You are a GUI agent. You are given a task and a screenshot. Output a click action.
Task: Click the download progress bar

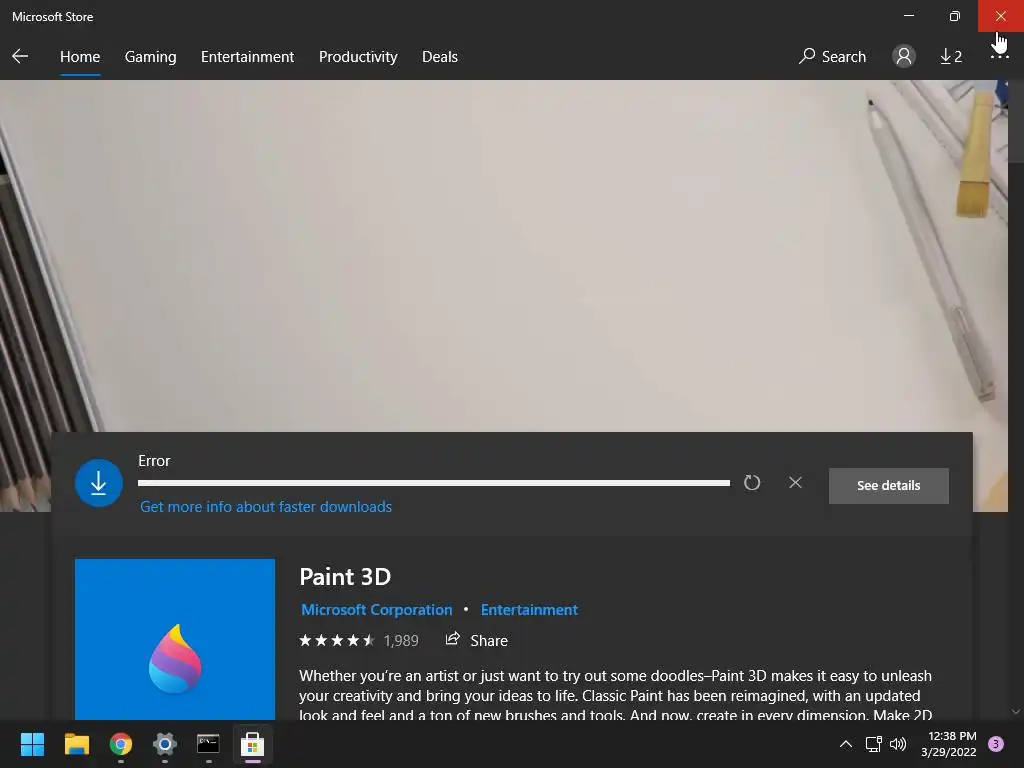pyautogui.click(x=434, y=483)
